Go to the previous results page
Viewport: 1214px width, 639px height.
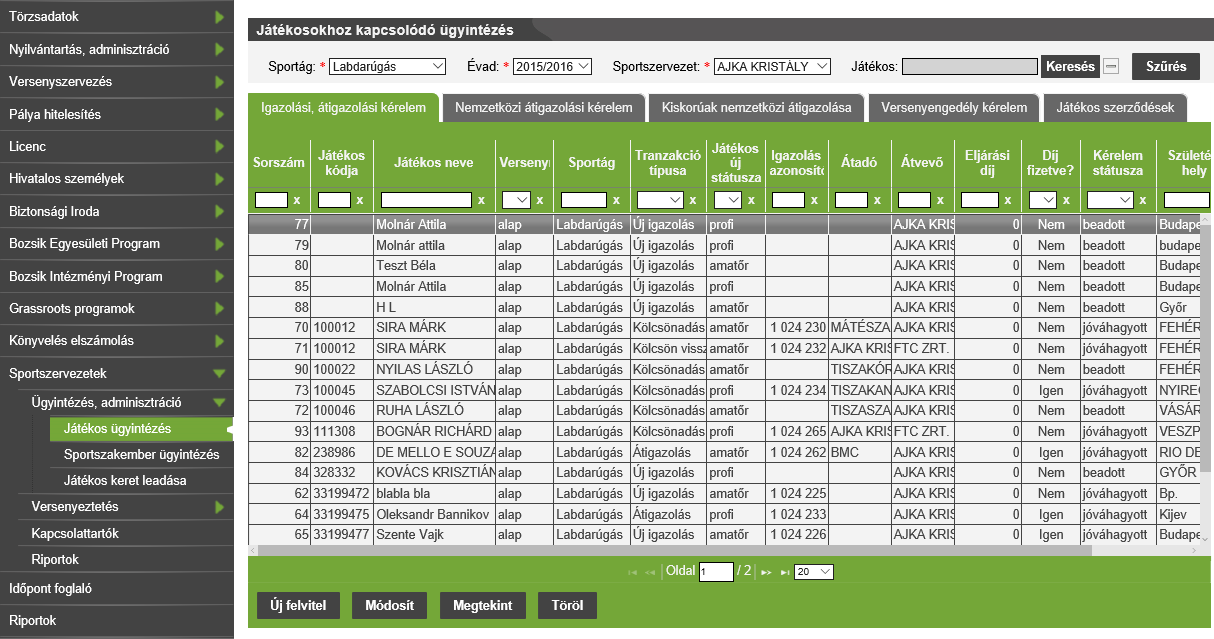click(x=650, y=572)
